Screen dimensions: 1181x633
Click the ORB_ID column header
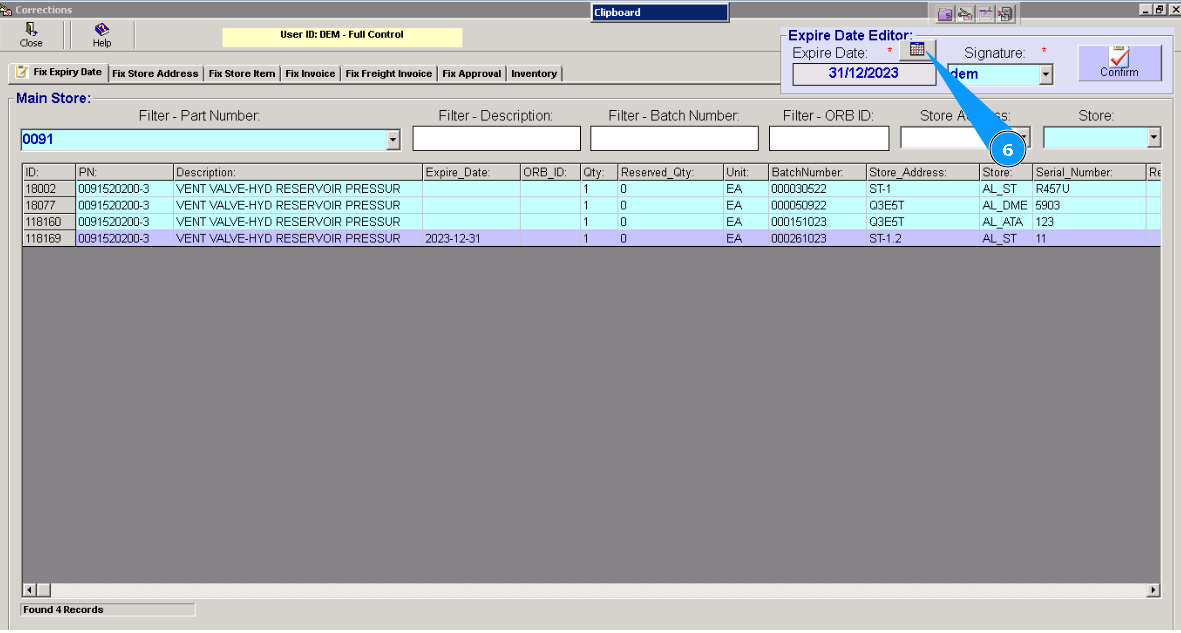(551, 173)
